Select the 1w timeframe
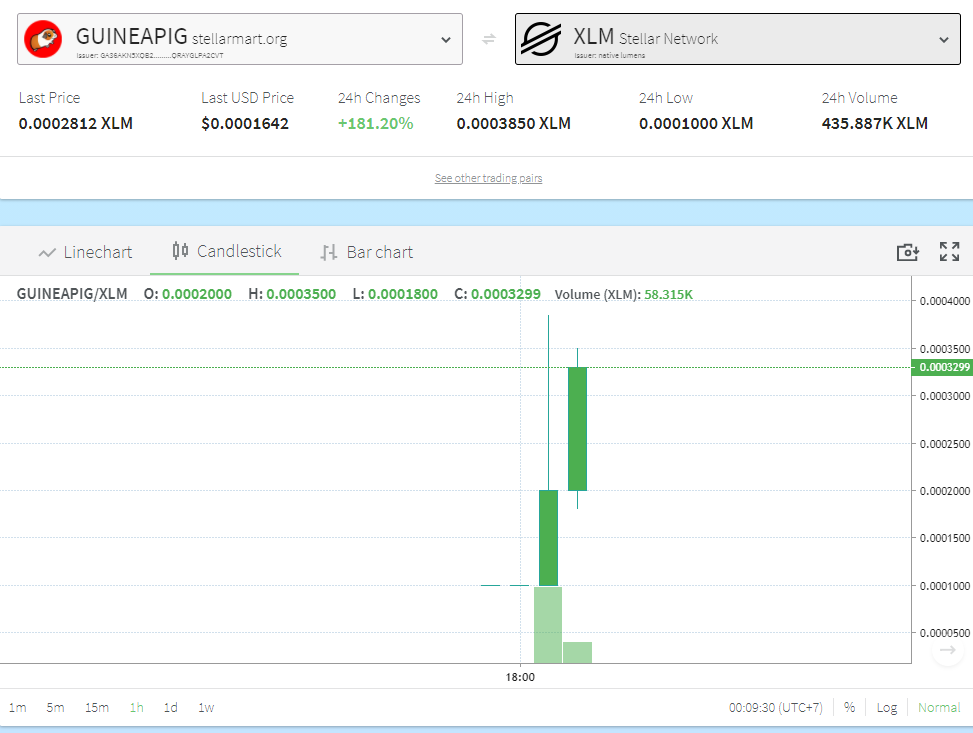The height and width of the screenshot is (733, 973). point(206,708)
